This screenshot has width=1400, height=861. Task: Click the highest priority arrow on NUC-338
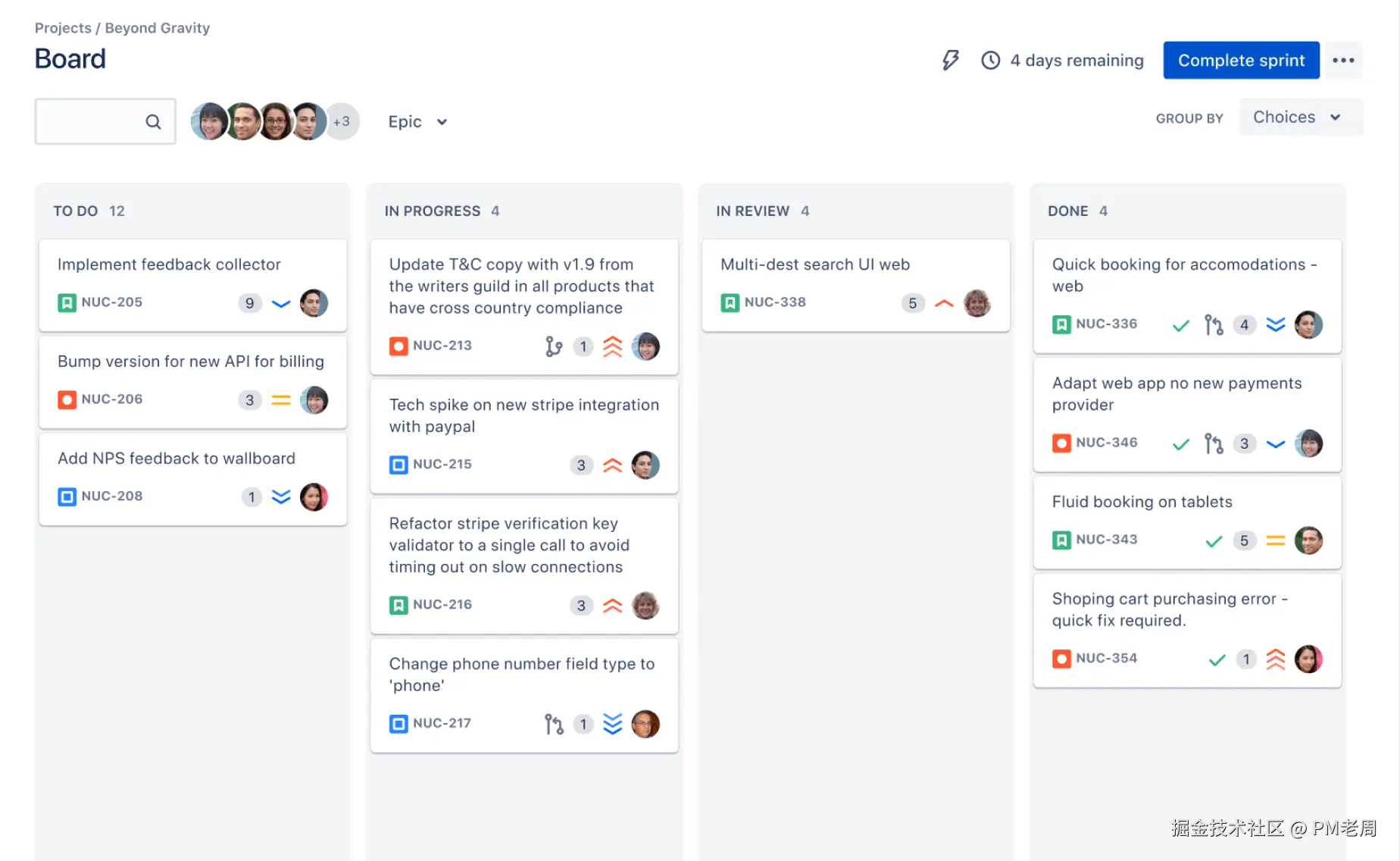coord(944,302)
